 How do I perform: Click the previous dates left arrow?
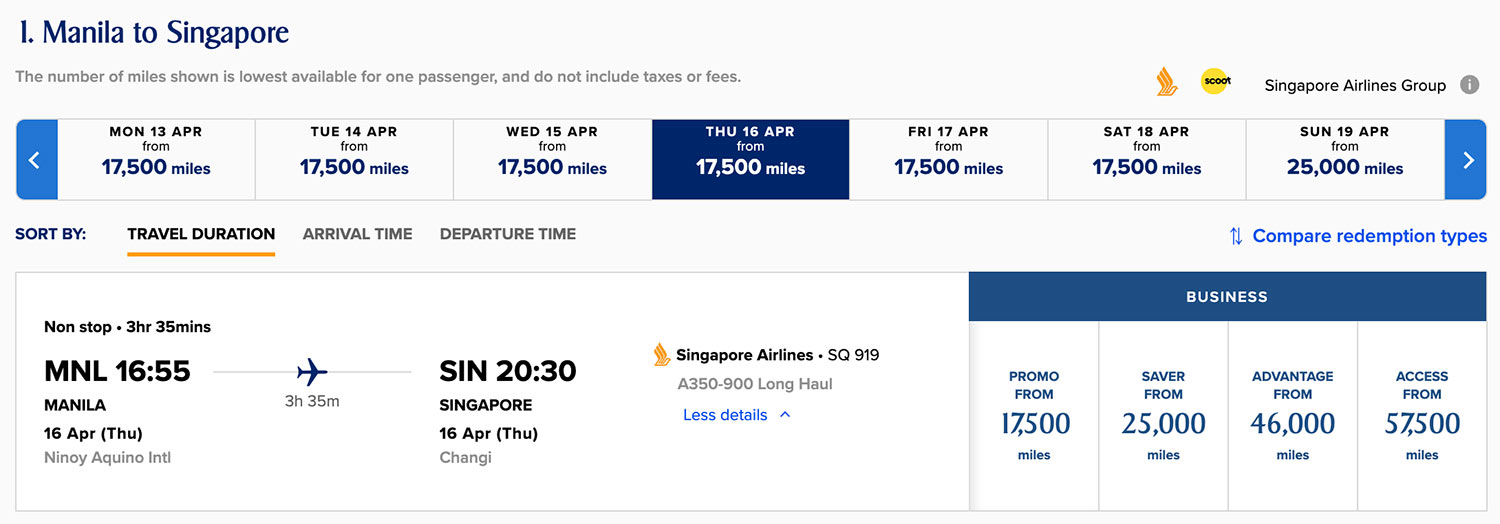[36, 160]
